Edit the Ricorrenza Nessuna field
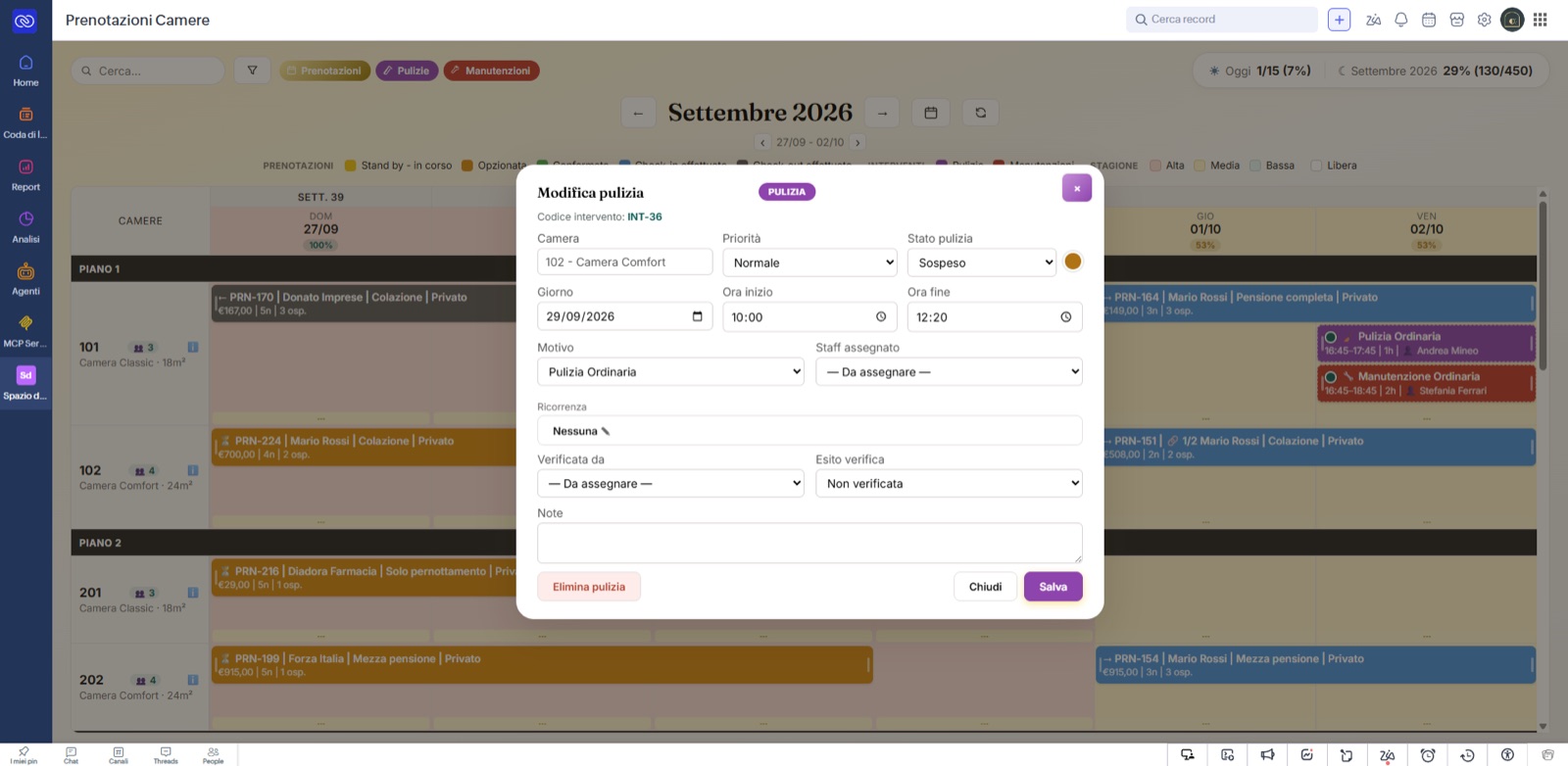Screen dimensions: 1568x766 pos(809,431)
